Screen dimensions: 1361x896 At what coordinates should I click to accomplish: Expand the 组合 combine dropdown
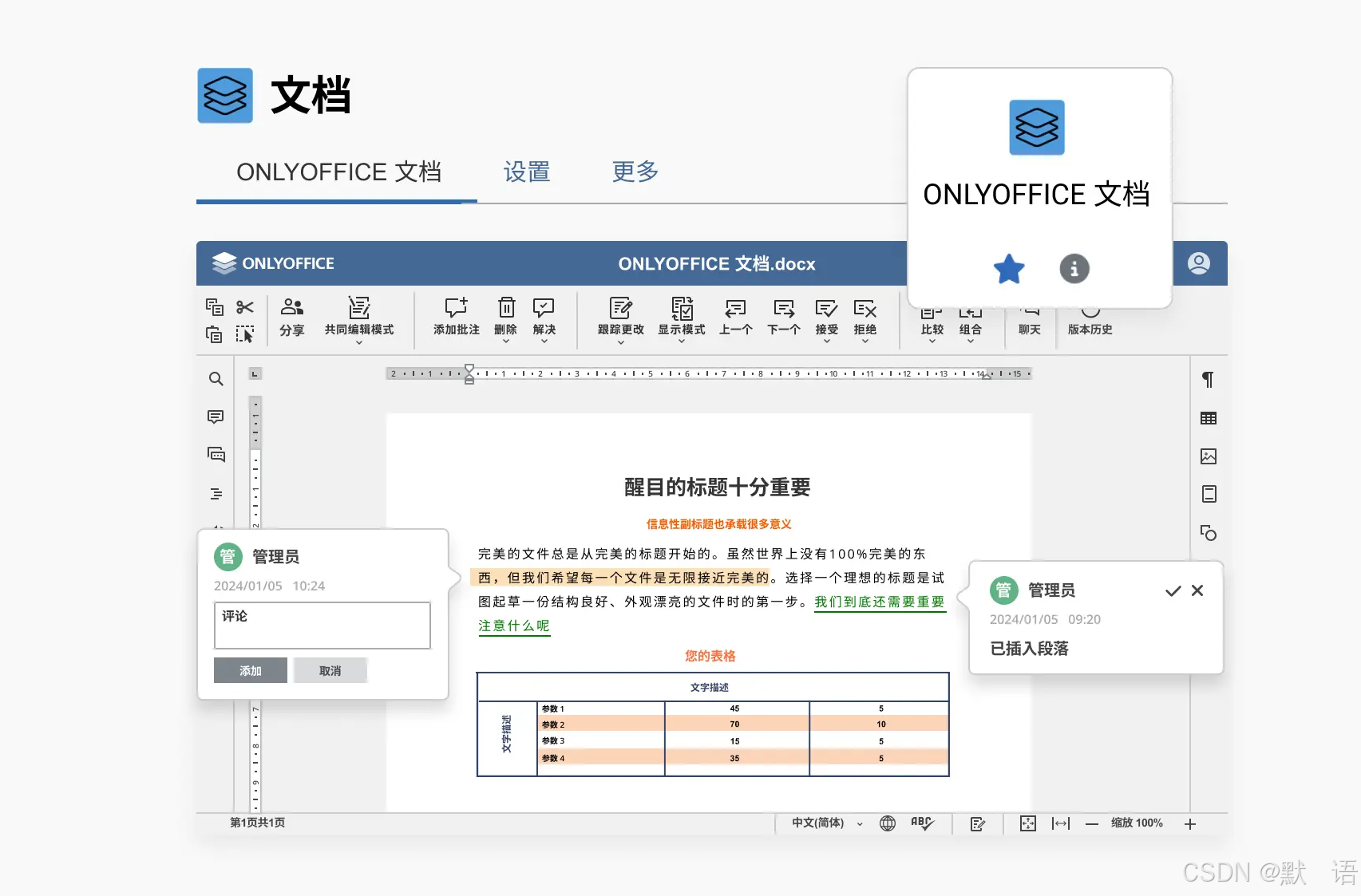coord(971,342)
